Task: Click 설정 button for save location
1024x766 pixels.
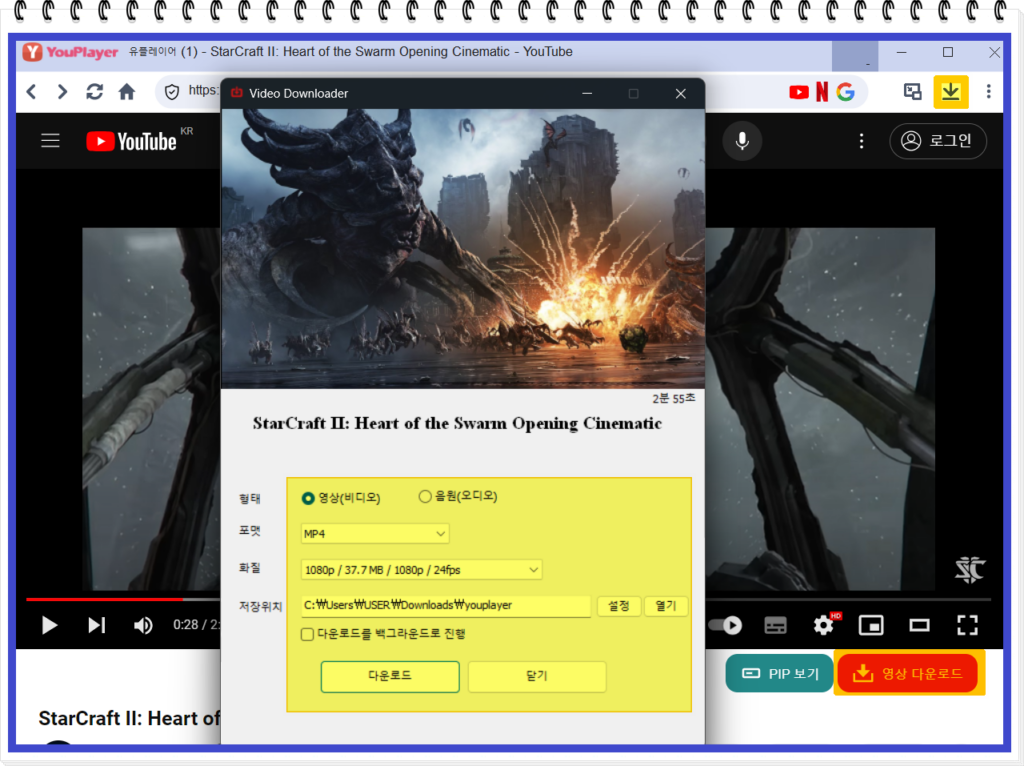Action: (x=618, y=606)
